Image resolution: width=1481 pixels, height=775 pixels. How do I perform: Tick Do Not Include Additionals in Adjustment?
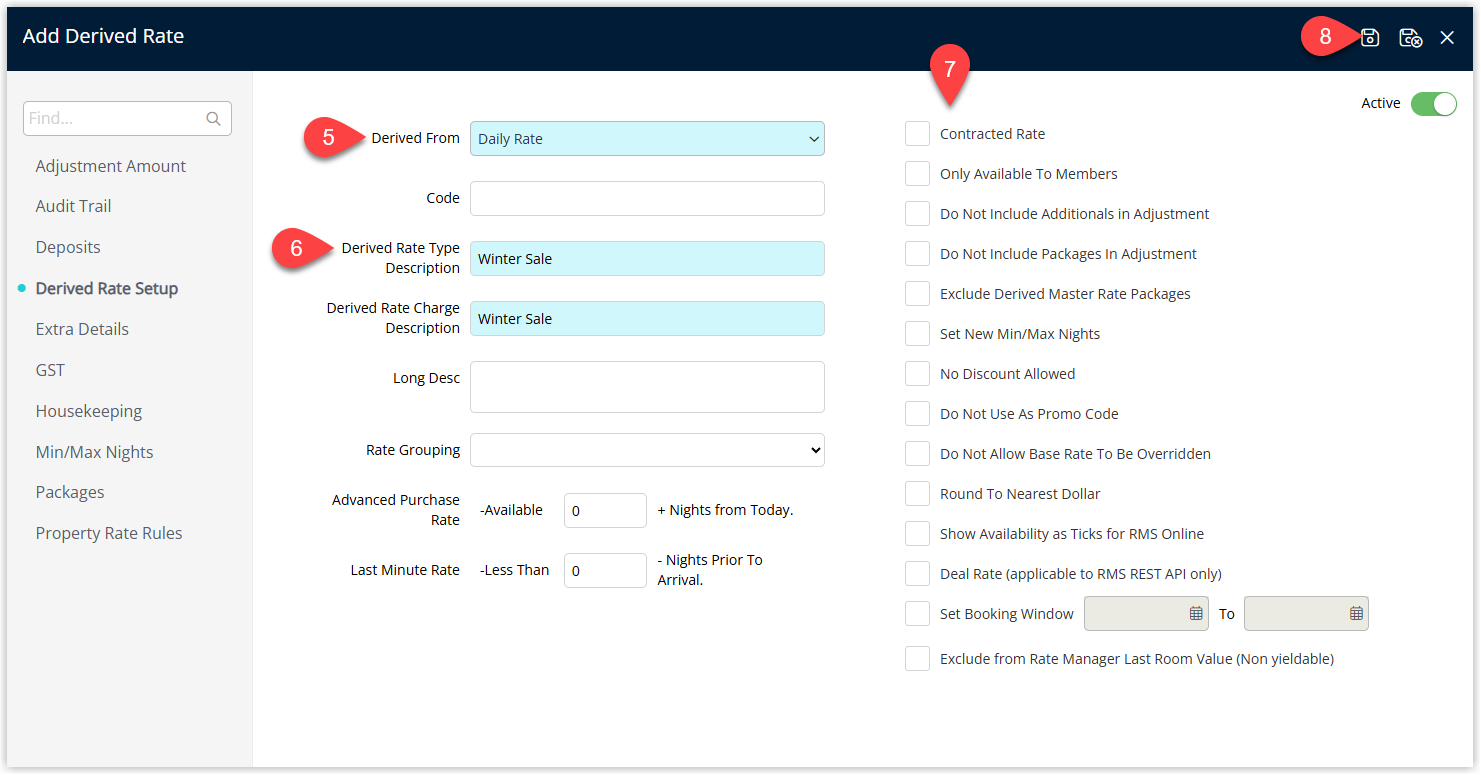pos(917,213)
